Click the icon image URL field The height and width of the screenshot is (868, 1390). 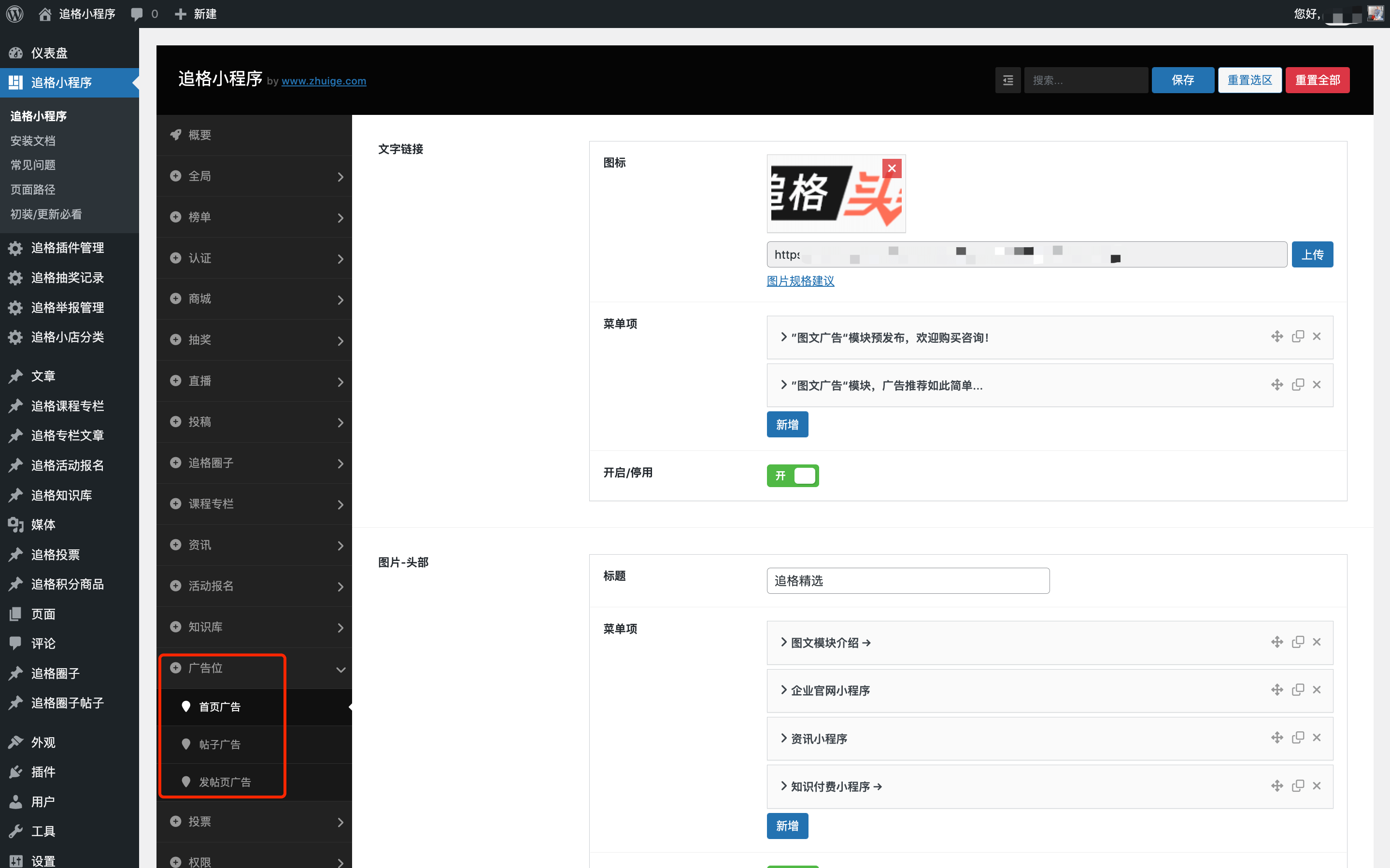coord(1027,254)
